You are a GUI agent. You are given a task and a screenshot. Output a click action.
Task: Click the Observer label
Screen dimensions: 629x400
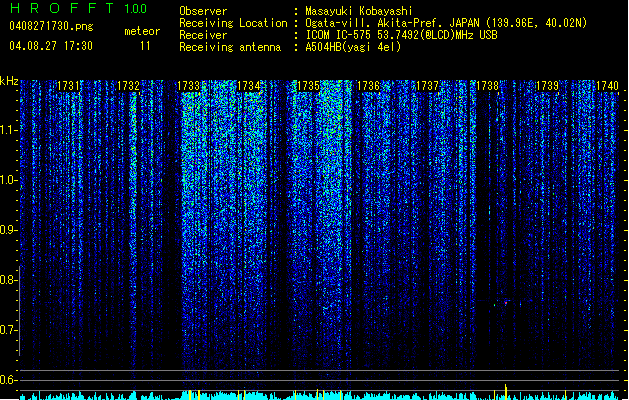point(203,11)
